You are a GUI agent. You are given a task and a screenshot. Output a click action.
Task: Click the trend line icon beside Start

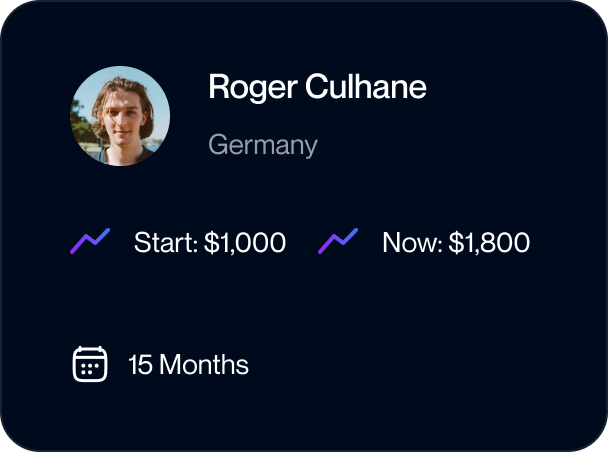click(x=90, y=241)
